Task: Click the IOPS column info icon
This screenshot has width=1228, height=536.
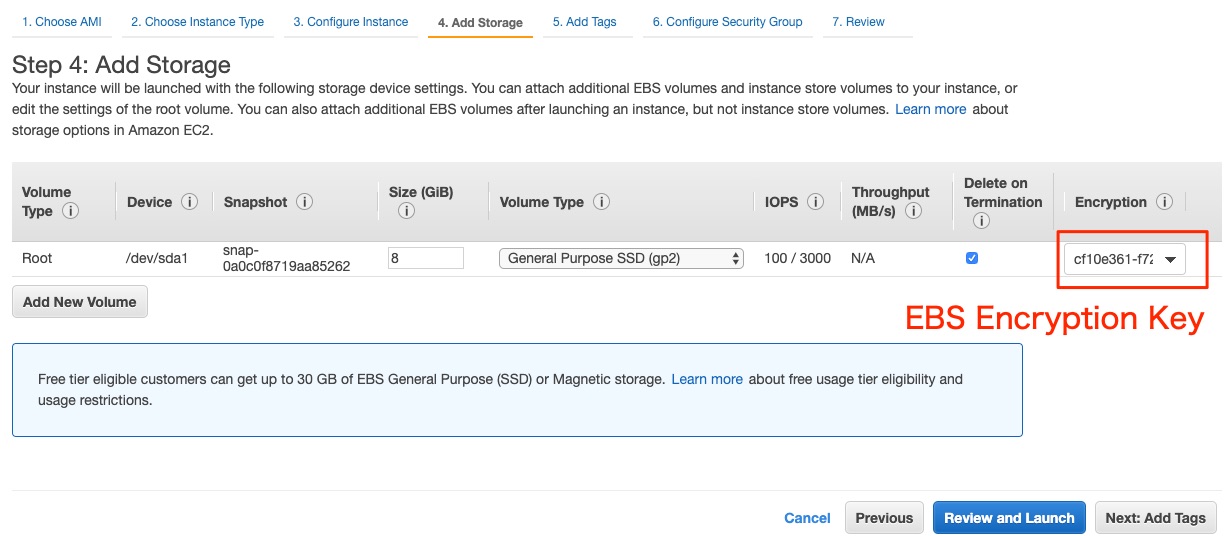Action: (815, 202)
